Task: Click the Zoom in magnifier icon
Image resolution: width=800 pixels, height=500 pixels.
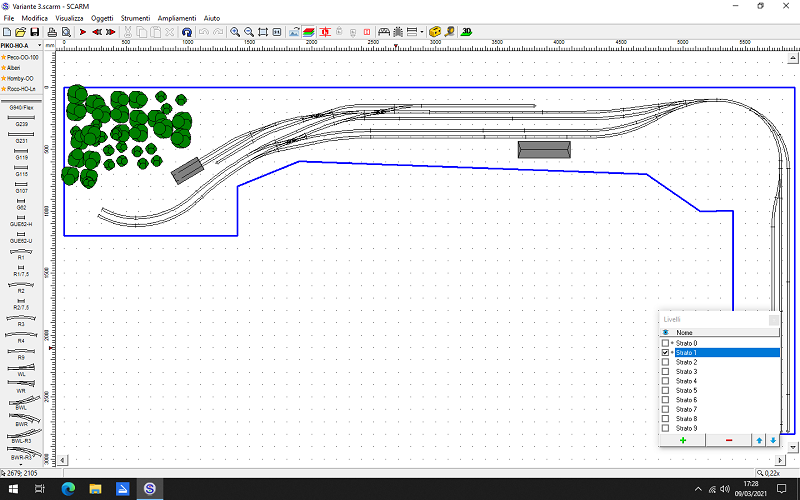Action: click(235, 32)
